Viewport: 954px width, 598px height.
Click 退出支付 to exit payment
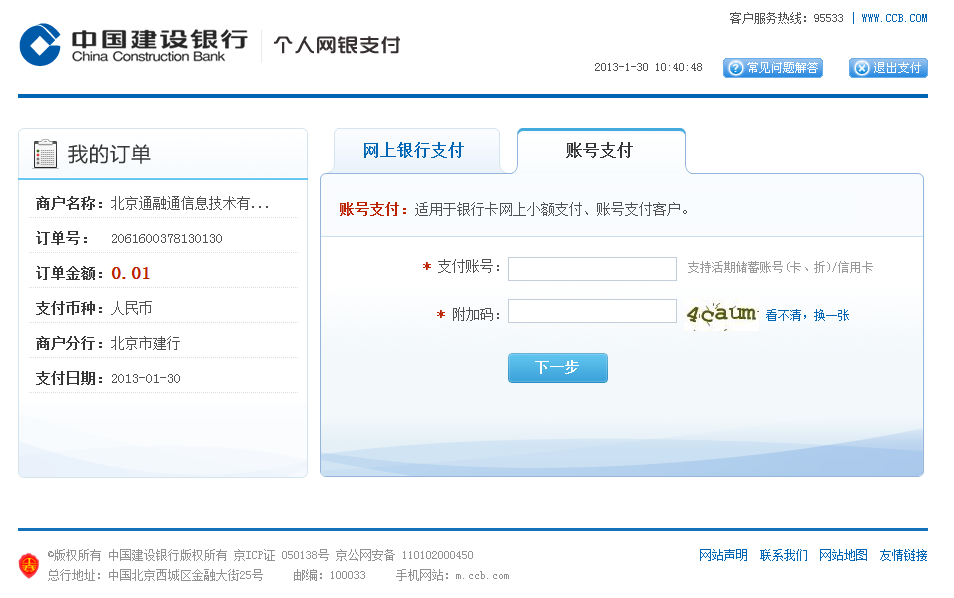click(888, 68)
